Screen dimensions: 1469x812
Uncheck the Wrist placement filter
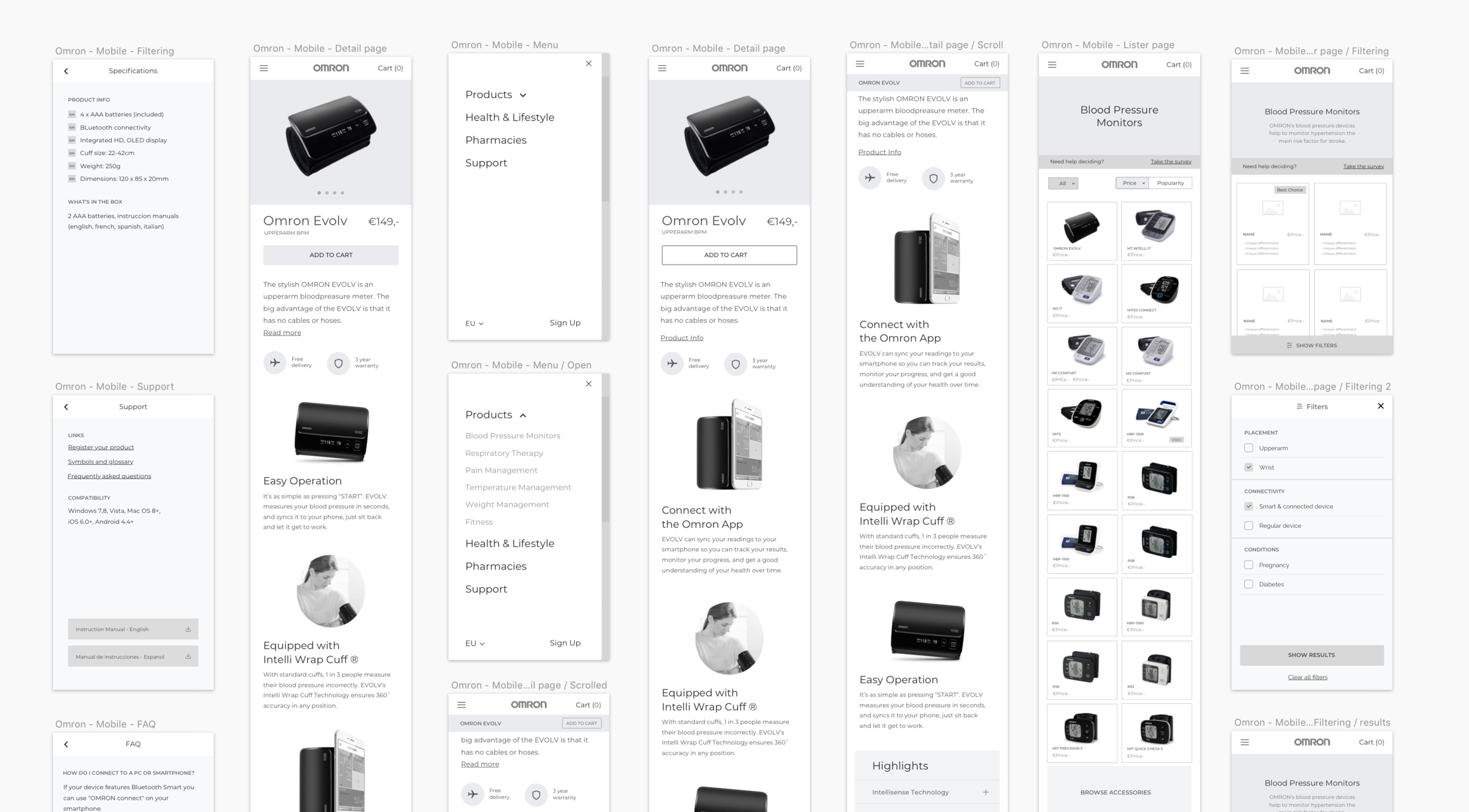1249,467
